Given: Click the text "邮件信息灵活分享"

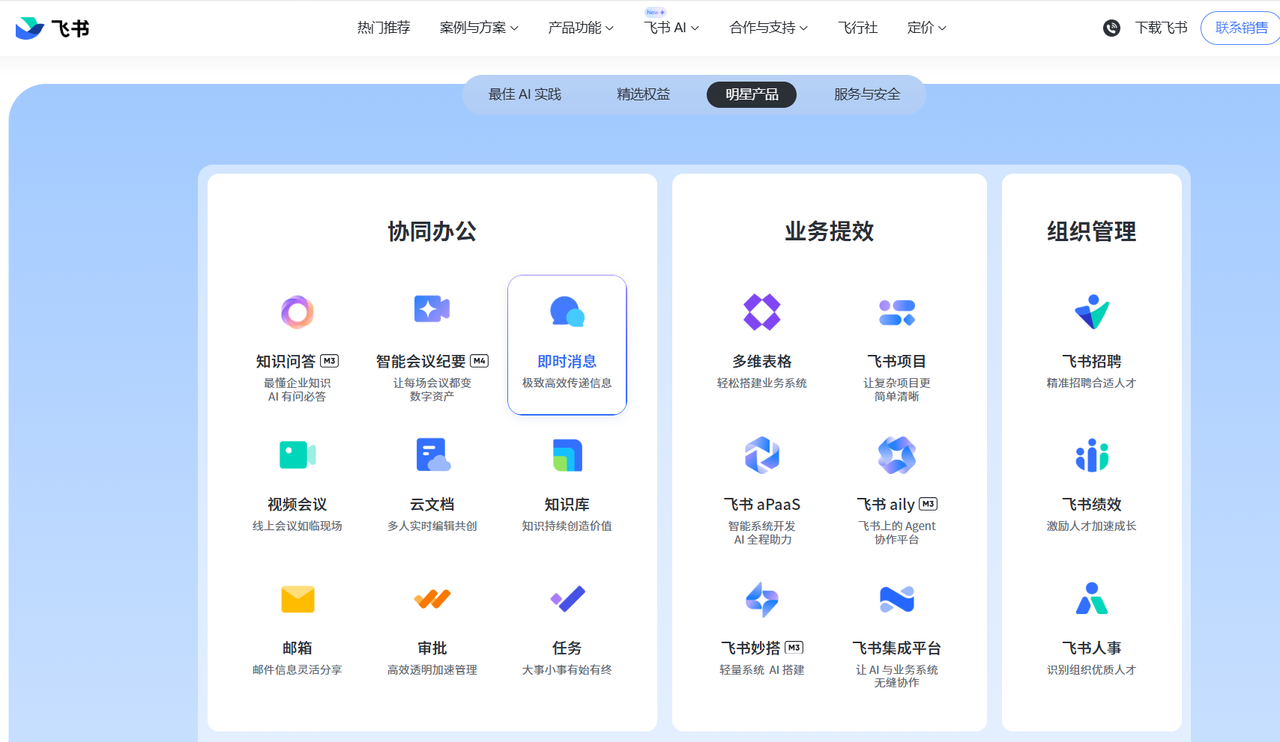Looking at the screenshot, I should pyautogui.click(x=297, y=670).
